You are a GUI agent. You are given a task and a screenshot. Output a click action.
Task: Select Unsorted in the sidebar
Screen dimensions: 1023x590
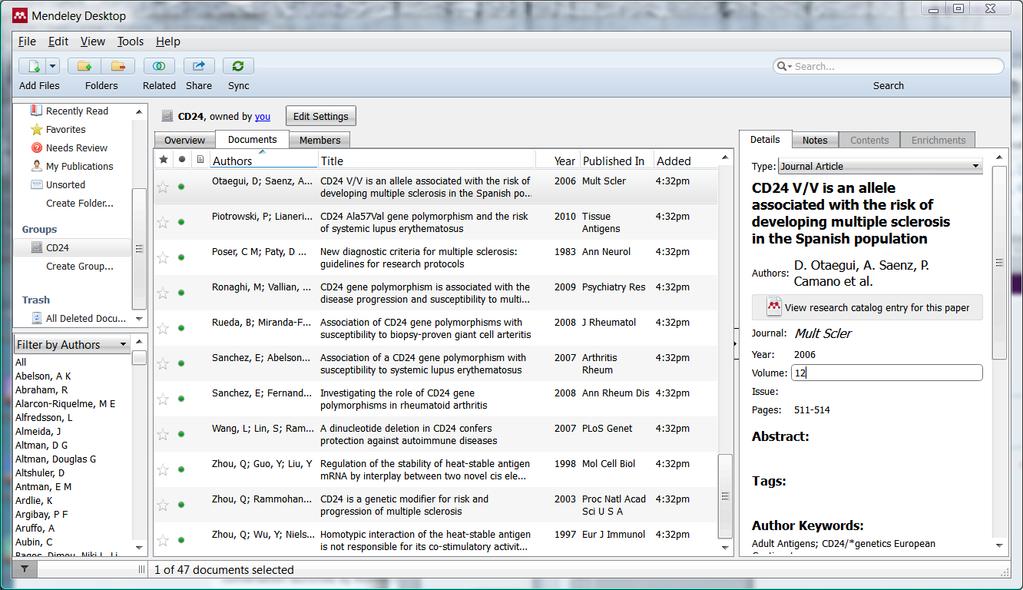tap(65, 185)
